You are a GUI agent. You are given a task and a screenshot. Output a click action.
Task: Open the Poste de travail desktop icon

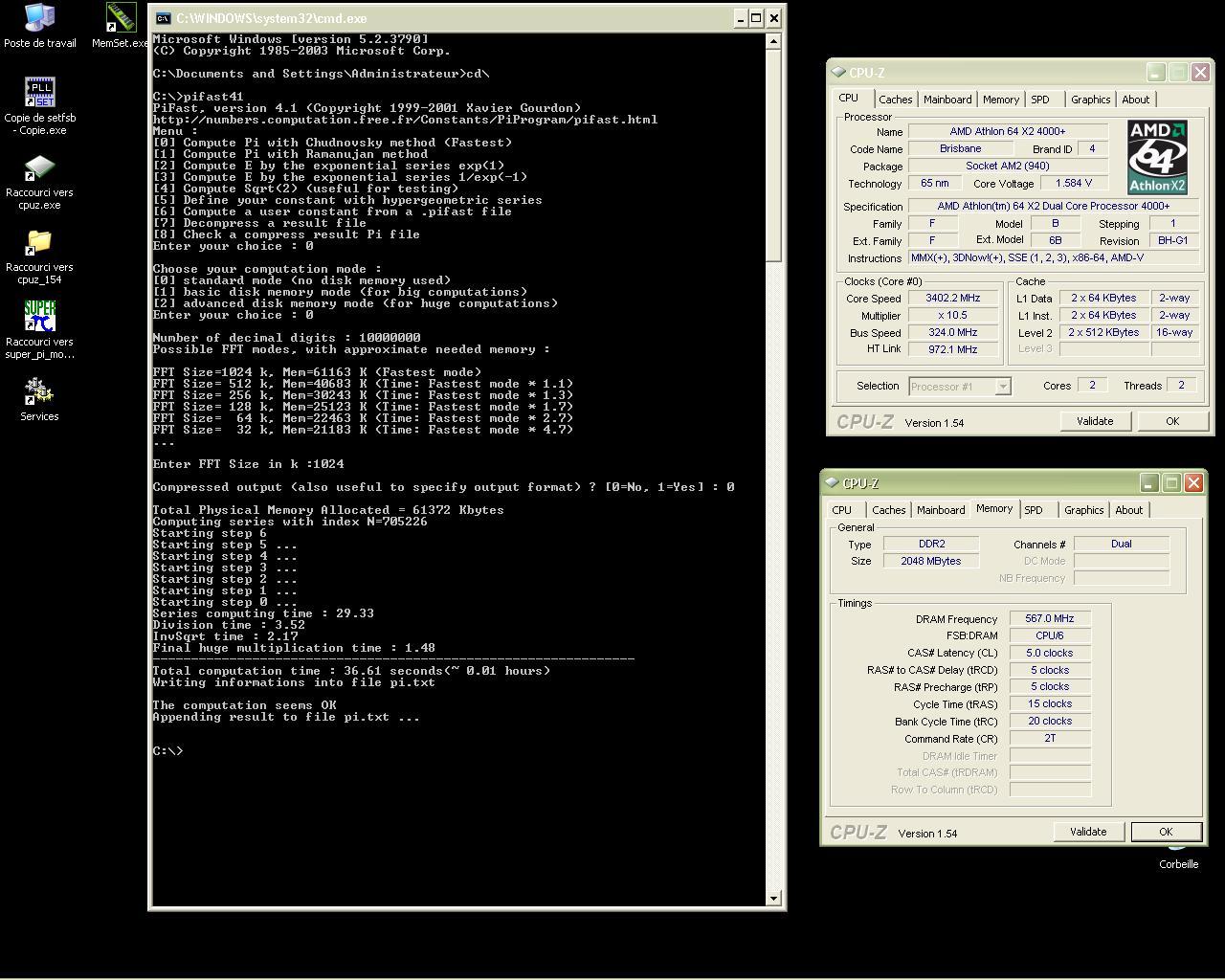39,25
